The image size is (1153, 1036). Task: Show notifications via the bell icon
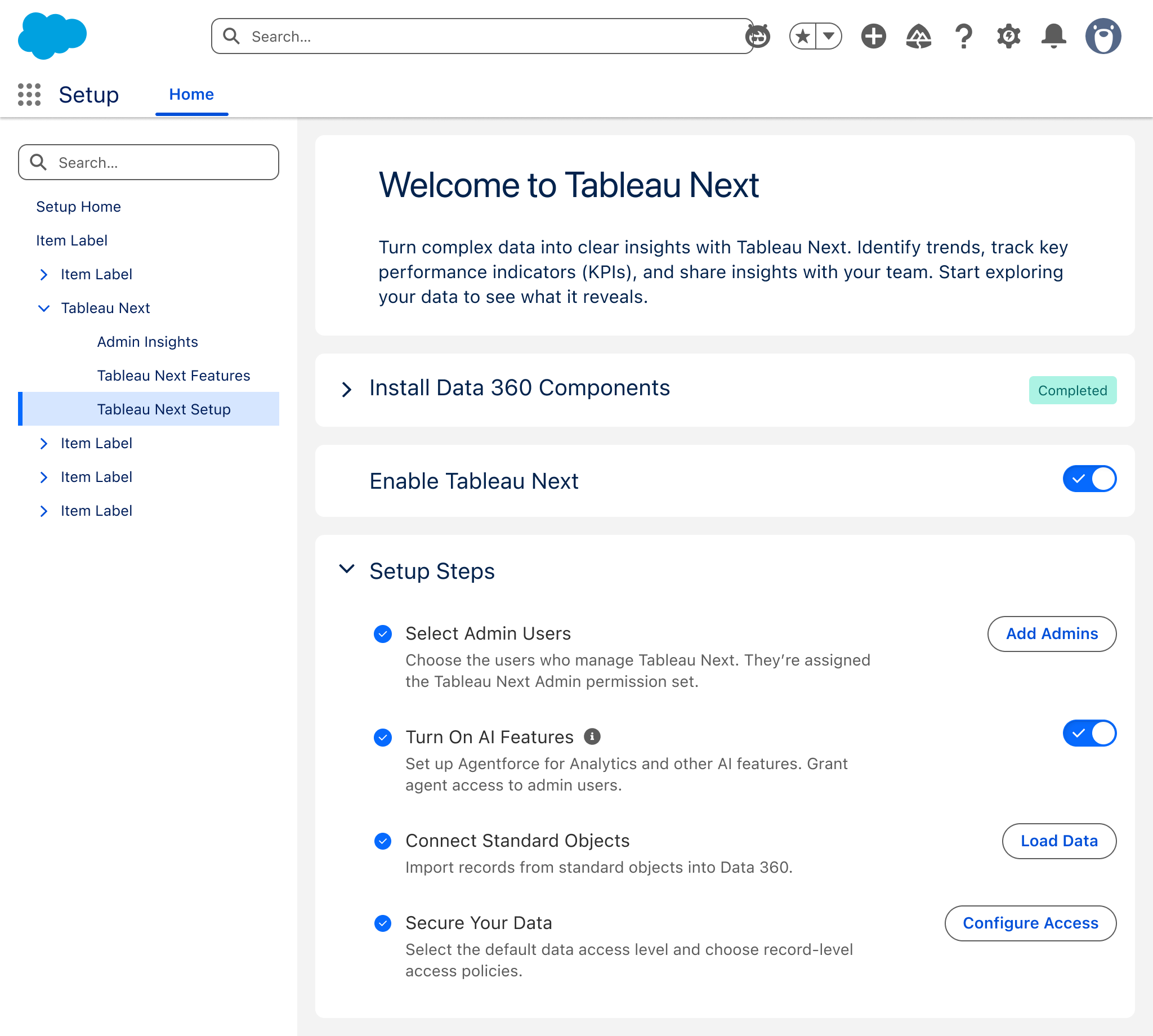click(x=1053, y=37)
